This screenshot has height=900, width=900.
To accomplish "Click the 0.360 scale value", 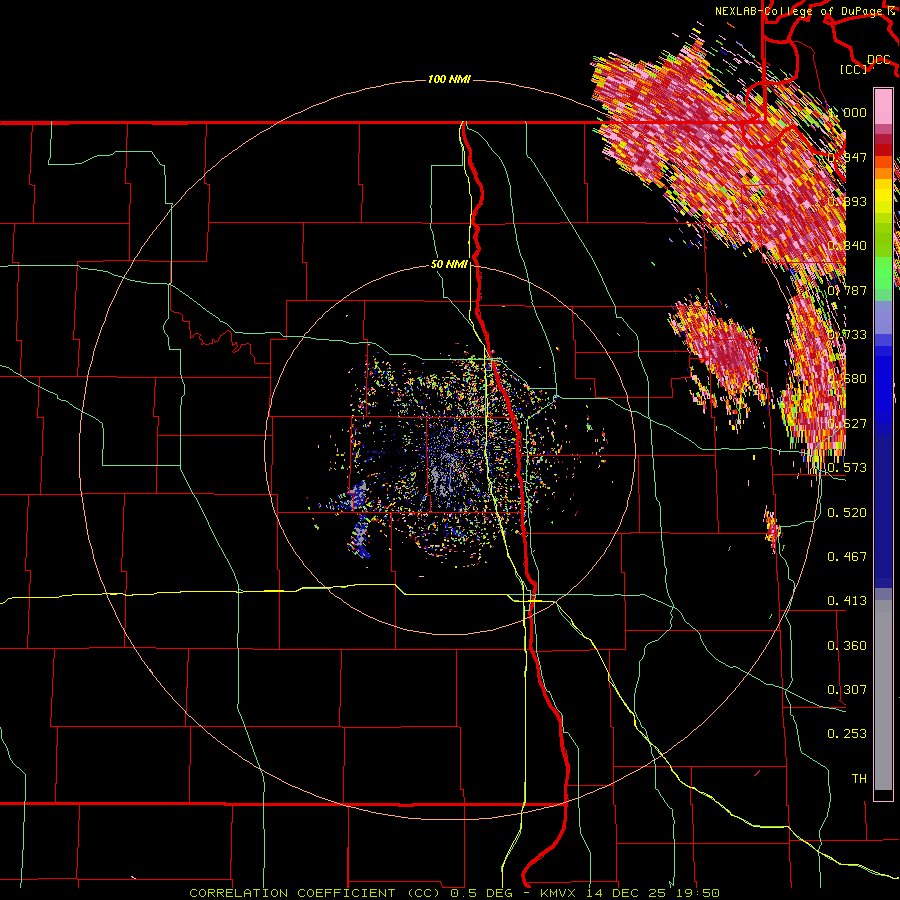I will (x=847, y=645).
